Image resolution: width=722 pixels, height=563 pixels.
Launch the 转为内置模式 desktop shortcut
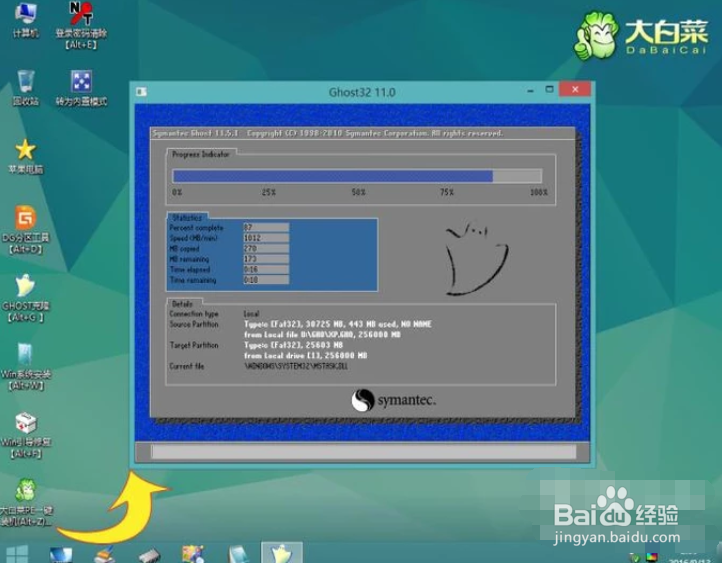82,87
